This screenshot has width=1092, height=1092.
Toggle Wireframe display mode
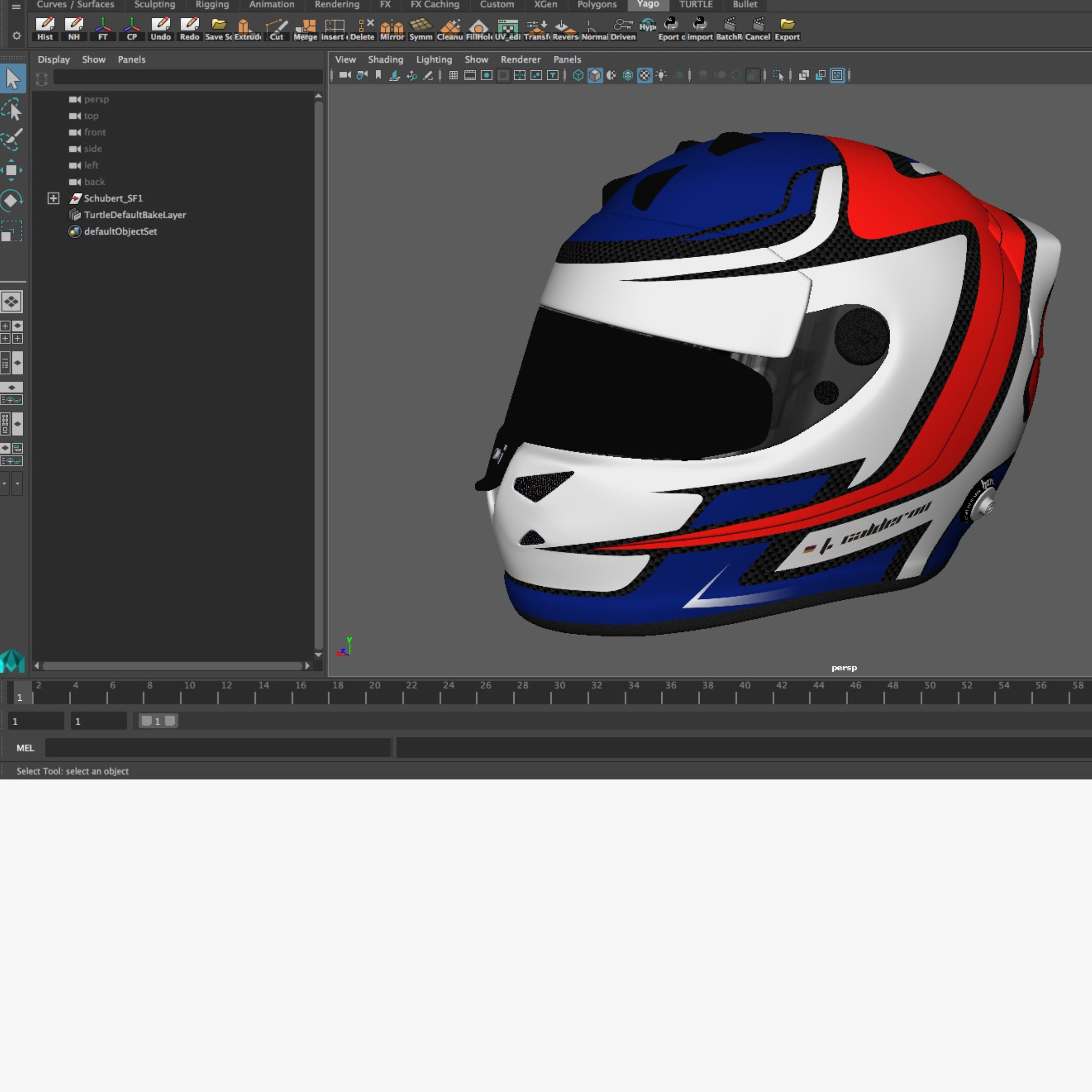(x=578, y=75)
